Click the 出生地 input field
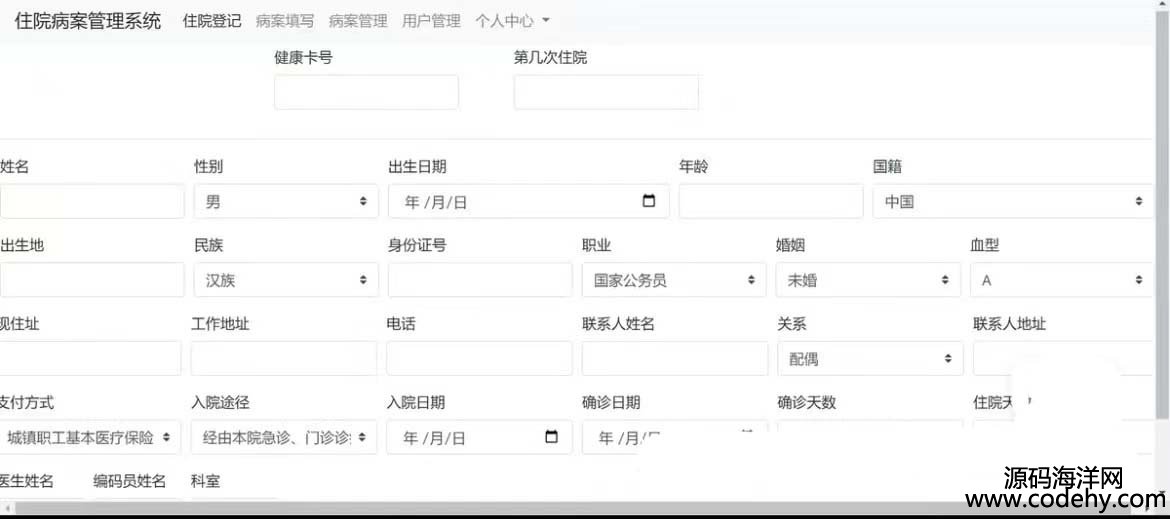 click(x=92, y=280)
